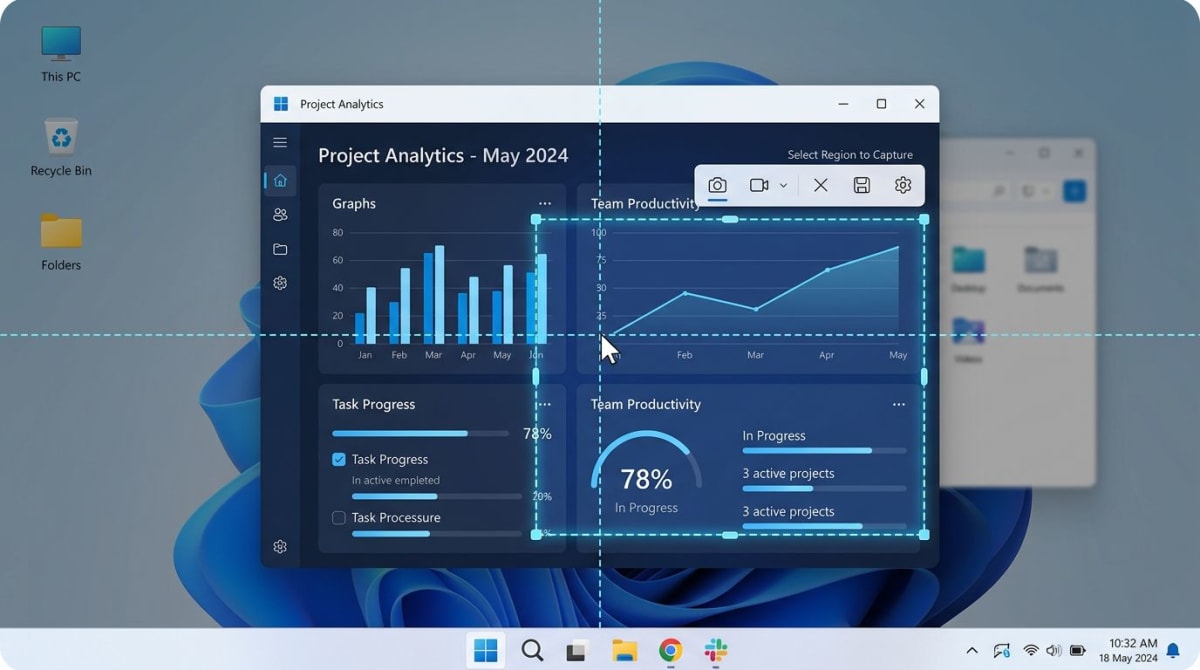Open the hamburger menu in the sidebar

click(x=280, y=143)
